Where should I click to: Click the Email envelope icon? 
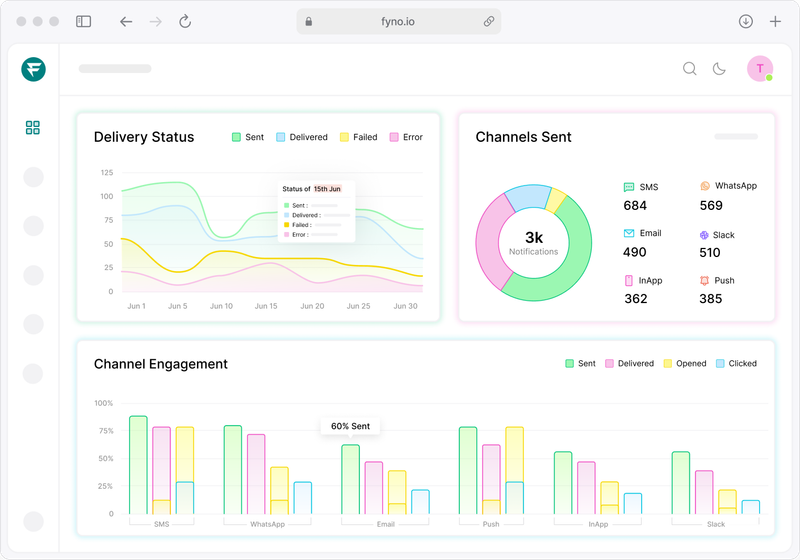(629, 233)
